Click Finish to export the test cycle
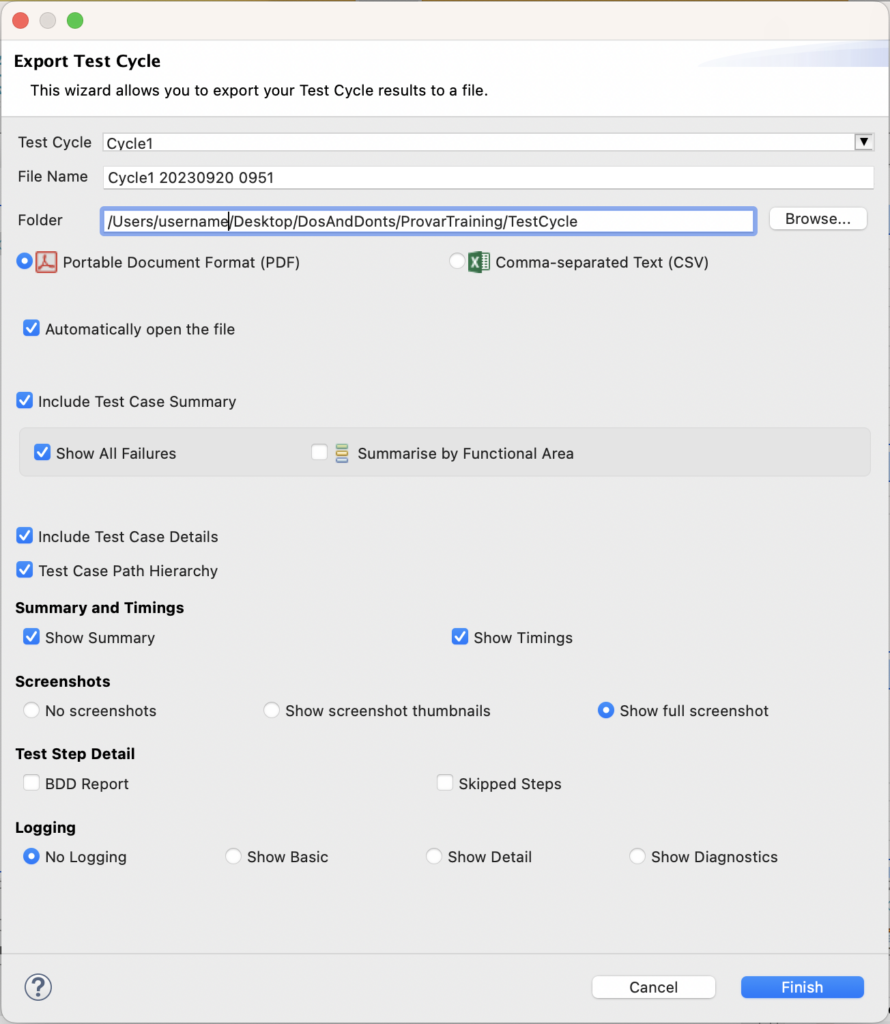 click(802, 987)
